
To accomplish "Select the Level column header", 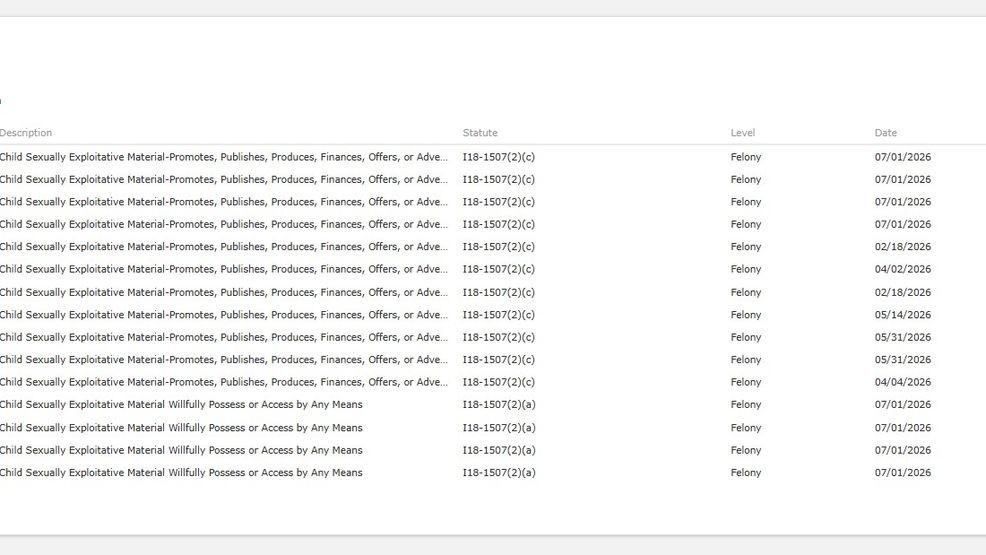I will coord(743,133).
